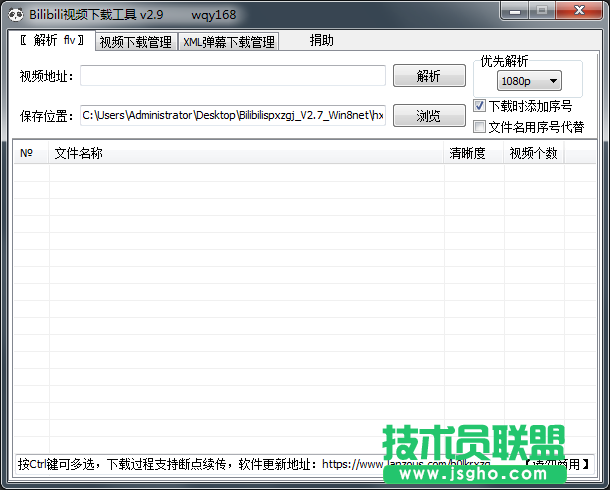Click the 视频个数 column header

tap(534, 153)
